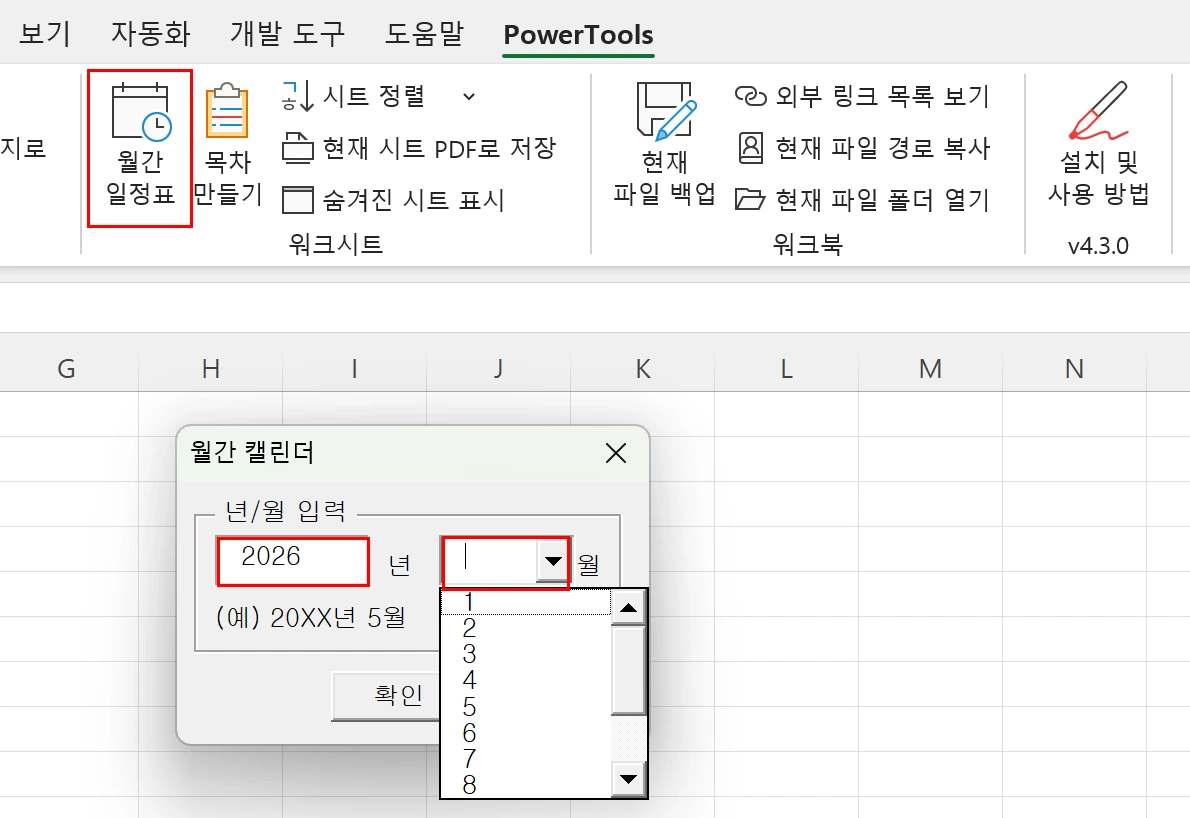Screen dimensions: 1190x818
Task: Open the 개발 도구 ribbon tab
Action: click(287, 33)
